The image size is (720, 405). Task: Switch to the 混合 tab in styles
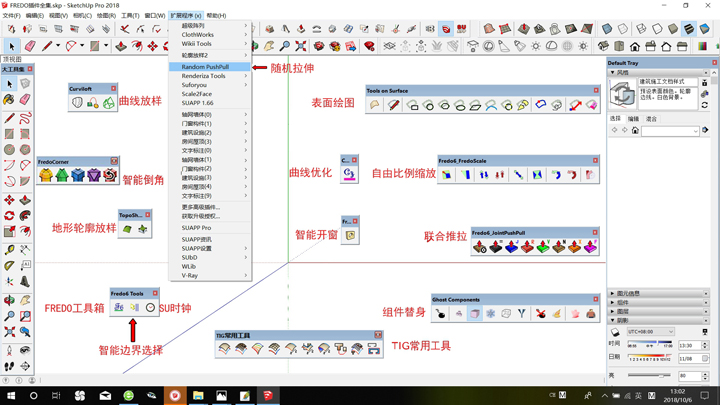point(651,118)
